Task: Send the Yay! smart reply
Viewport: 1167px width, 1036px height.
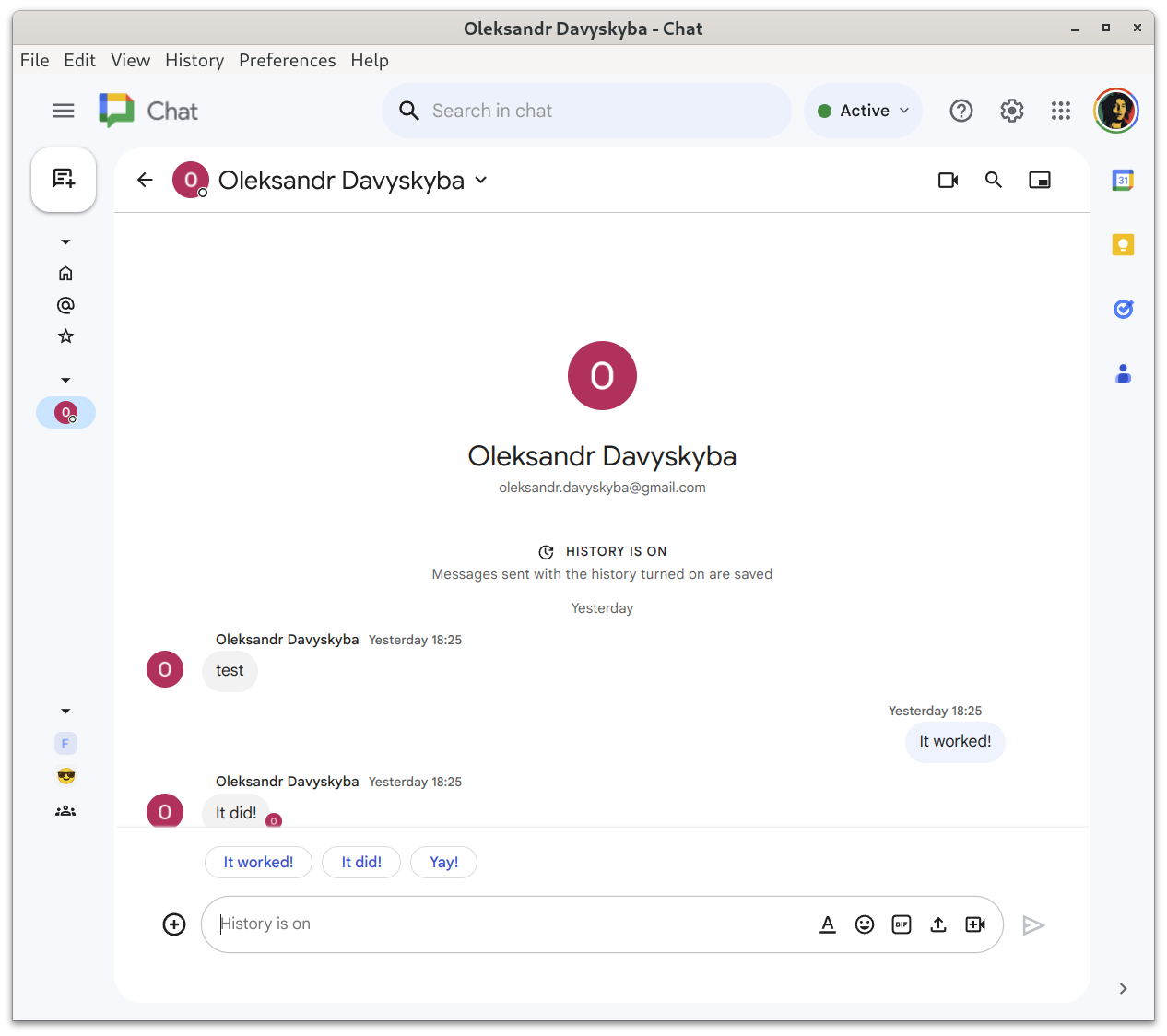Action: (443, 862)
